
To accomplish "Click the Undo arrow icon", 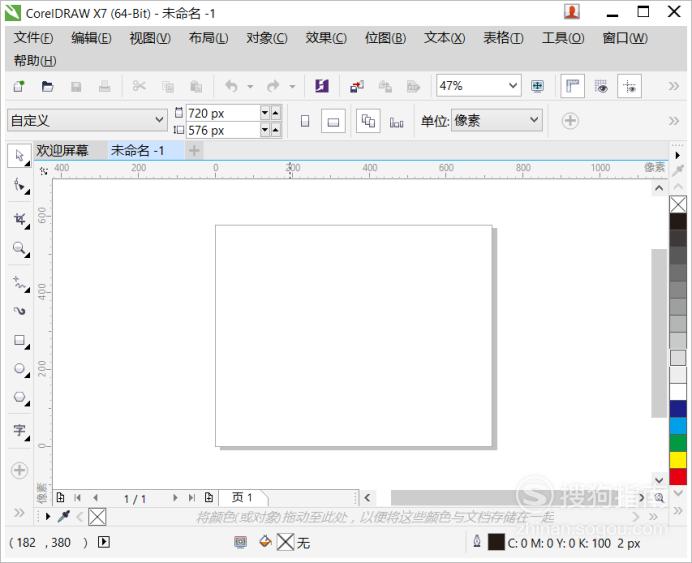I will (x=231, y=86).
